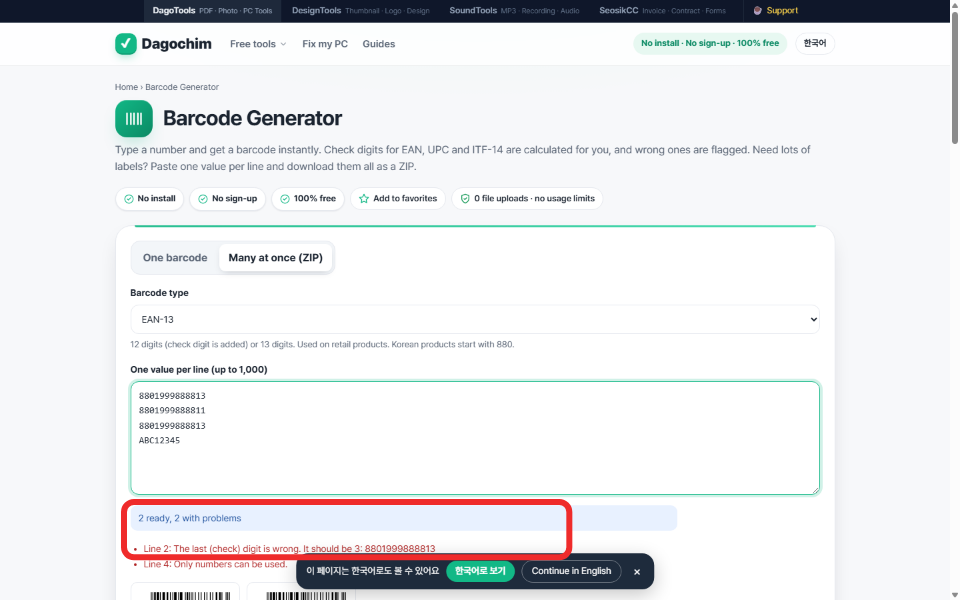Click the shield icon beside 0 file uploads
This screenshot has width=960, height=600.
pos(465,198)
